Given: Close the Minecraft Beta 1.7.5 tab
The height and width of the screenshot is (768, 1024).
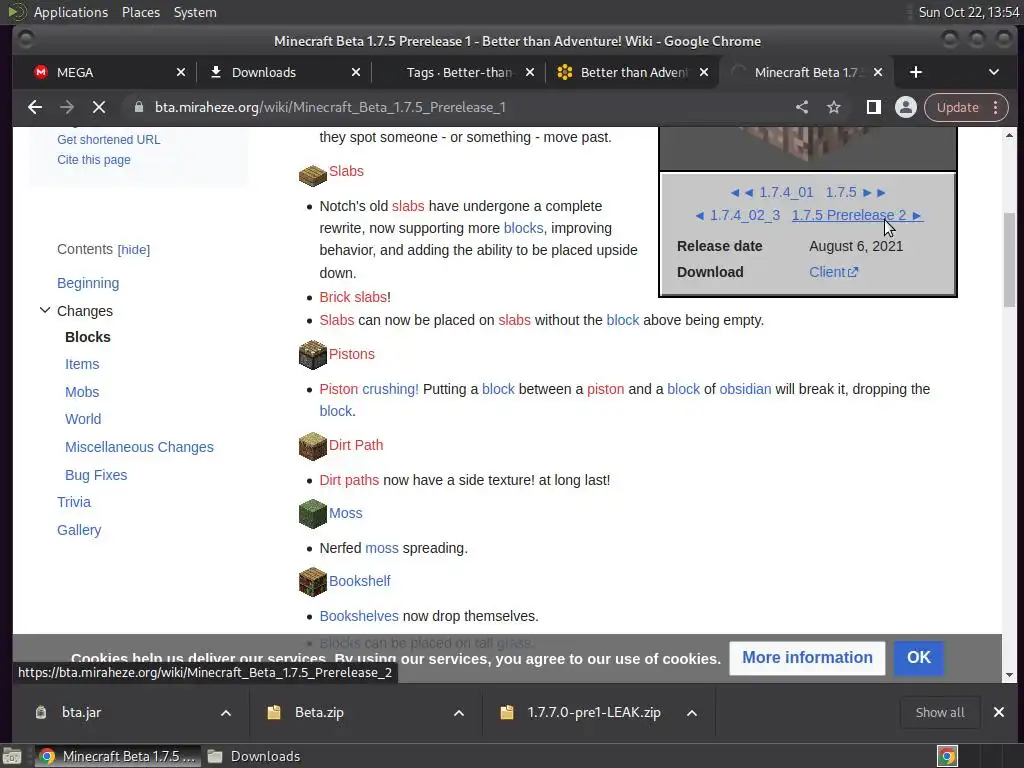Looking at the screenshot, I should pyautogui.click(x=878, y=72).
